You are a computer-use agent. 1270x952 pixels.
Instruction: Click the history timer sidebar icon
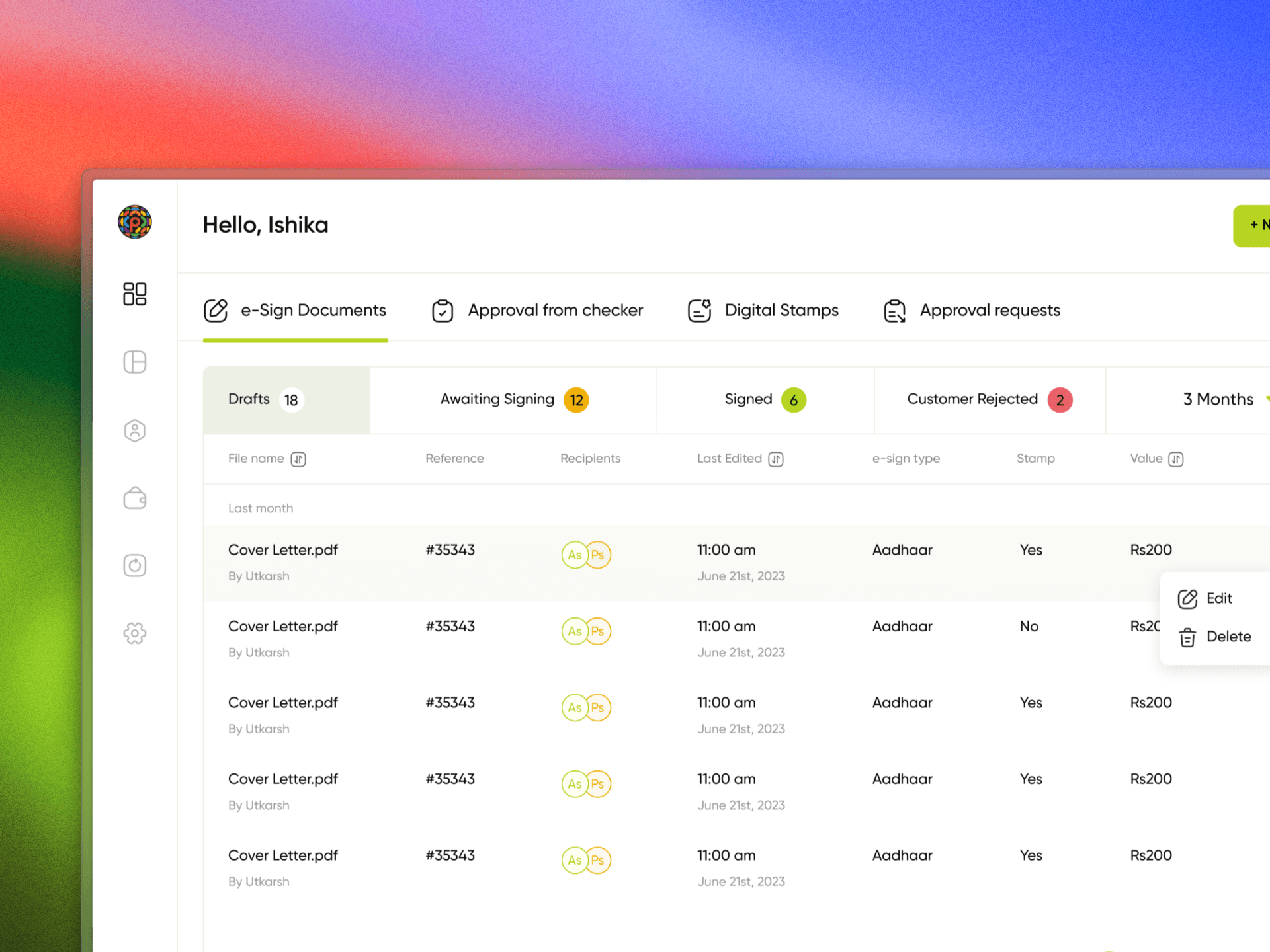(134, 565)
